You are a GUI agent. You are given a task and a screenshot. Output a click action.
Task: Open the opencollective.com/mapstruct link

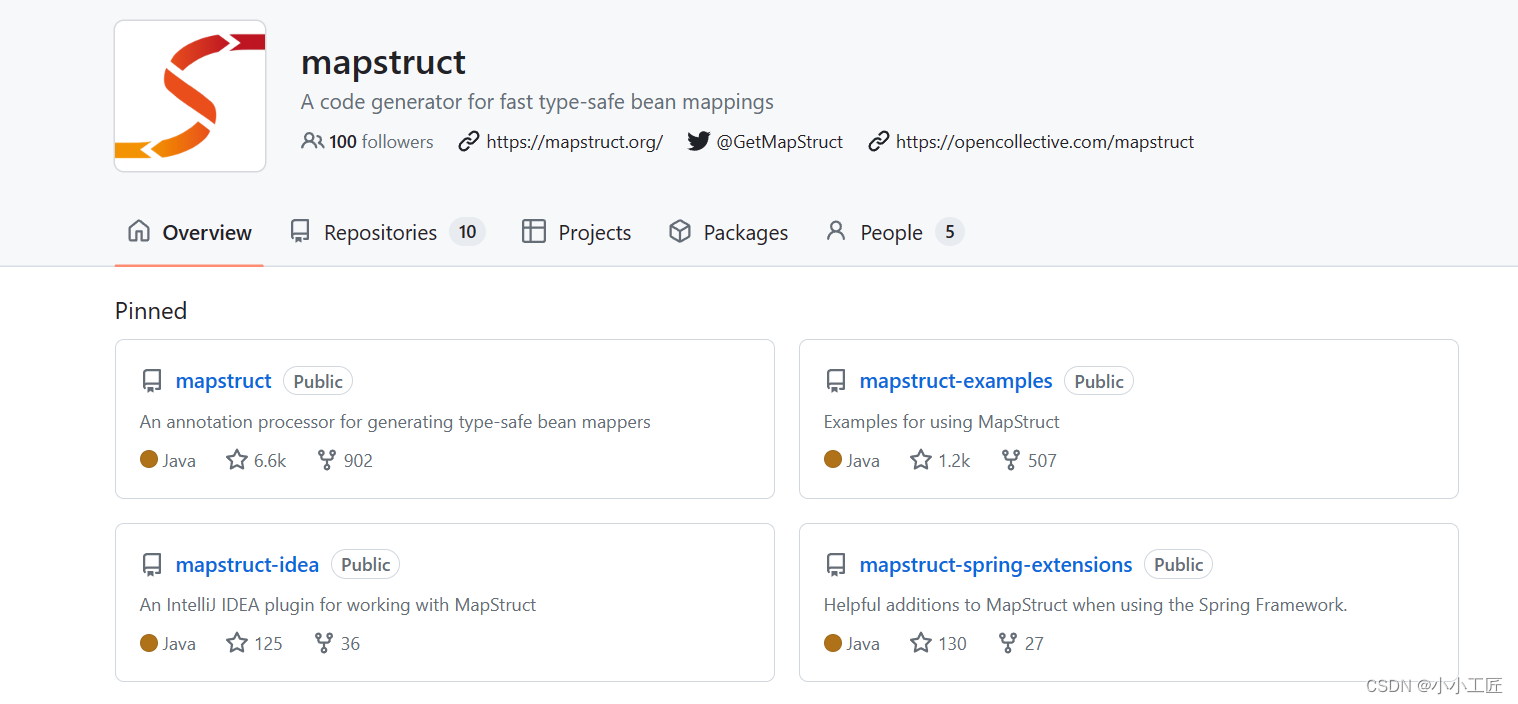pos(1044,142)
